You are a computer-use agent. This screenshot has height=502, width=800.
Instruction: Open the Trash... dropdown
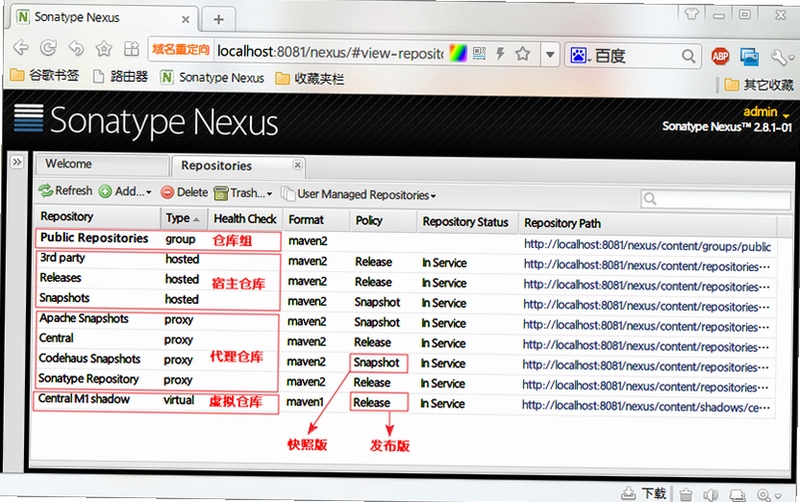click(243, 193)
